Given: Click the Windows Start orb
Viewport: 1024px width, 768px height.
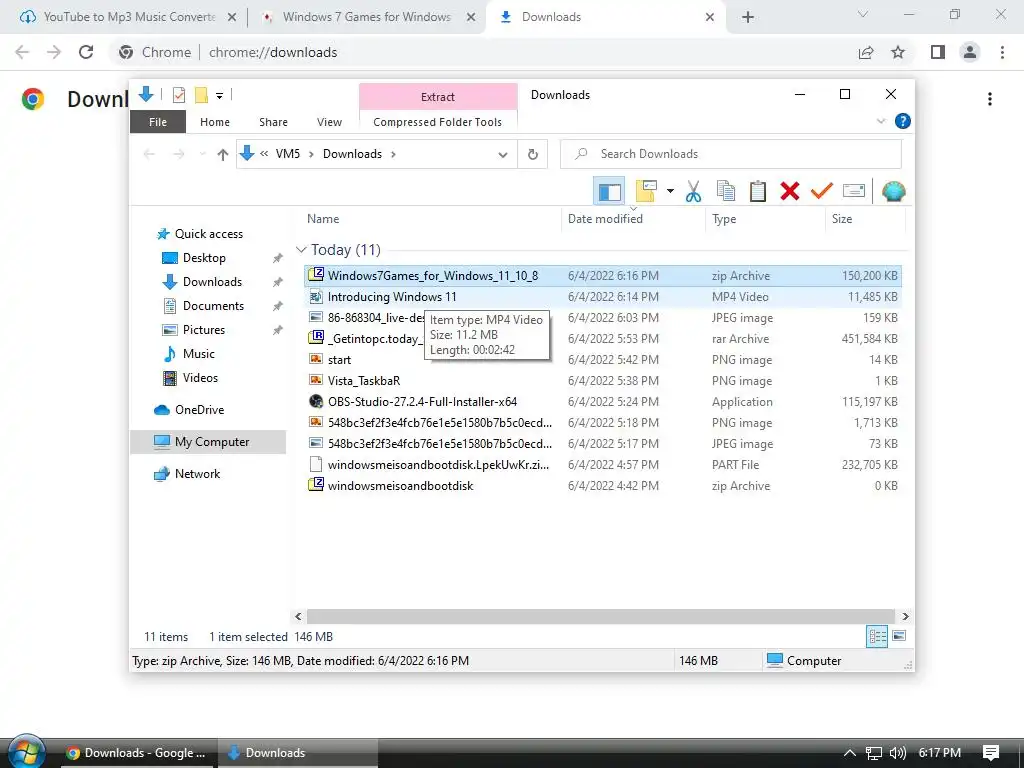Looking at the screenshot, I should coord(26,752).
